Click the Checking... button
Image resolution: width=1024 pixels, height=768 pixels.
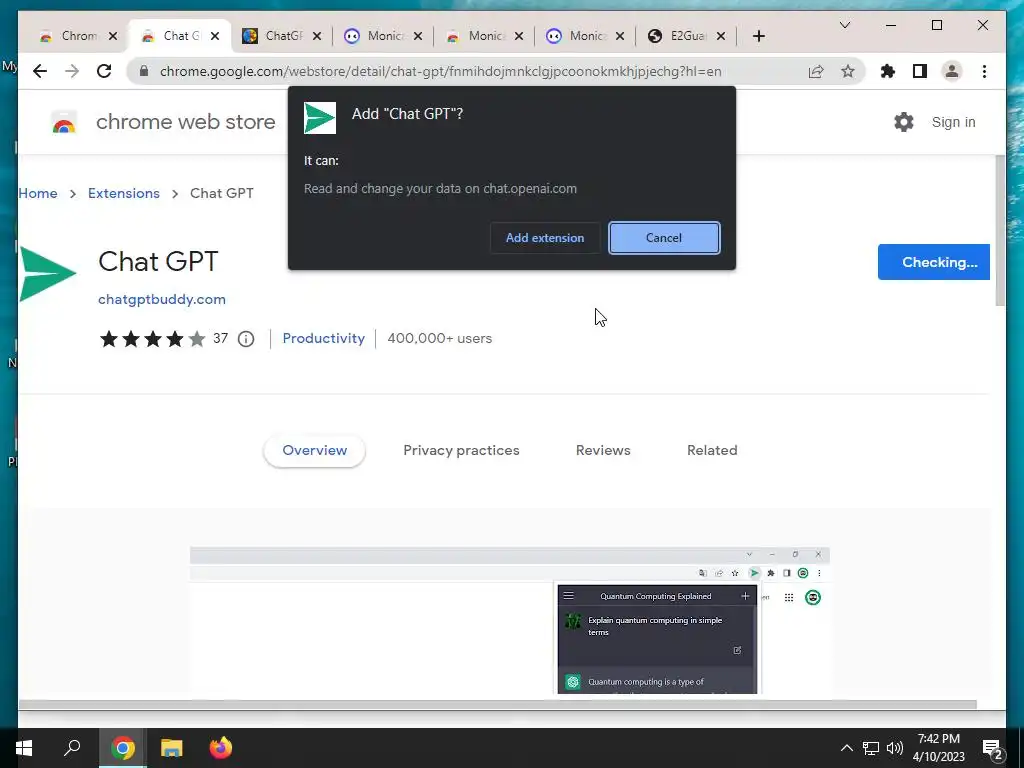click(x=933, y=262)
